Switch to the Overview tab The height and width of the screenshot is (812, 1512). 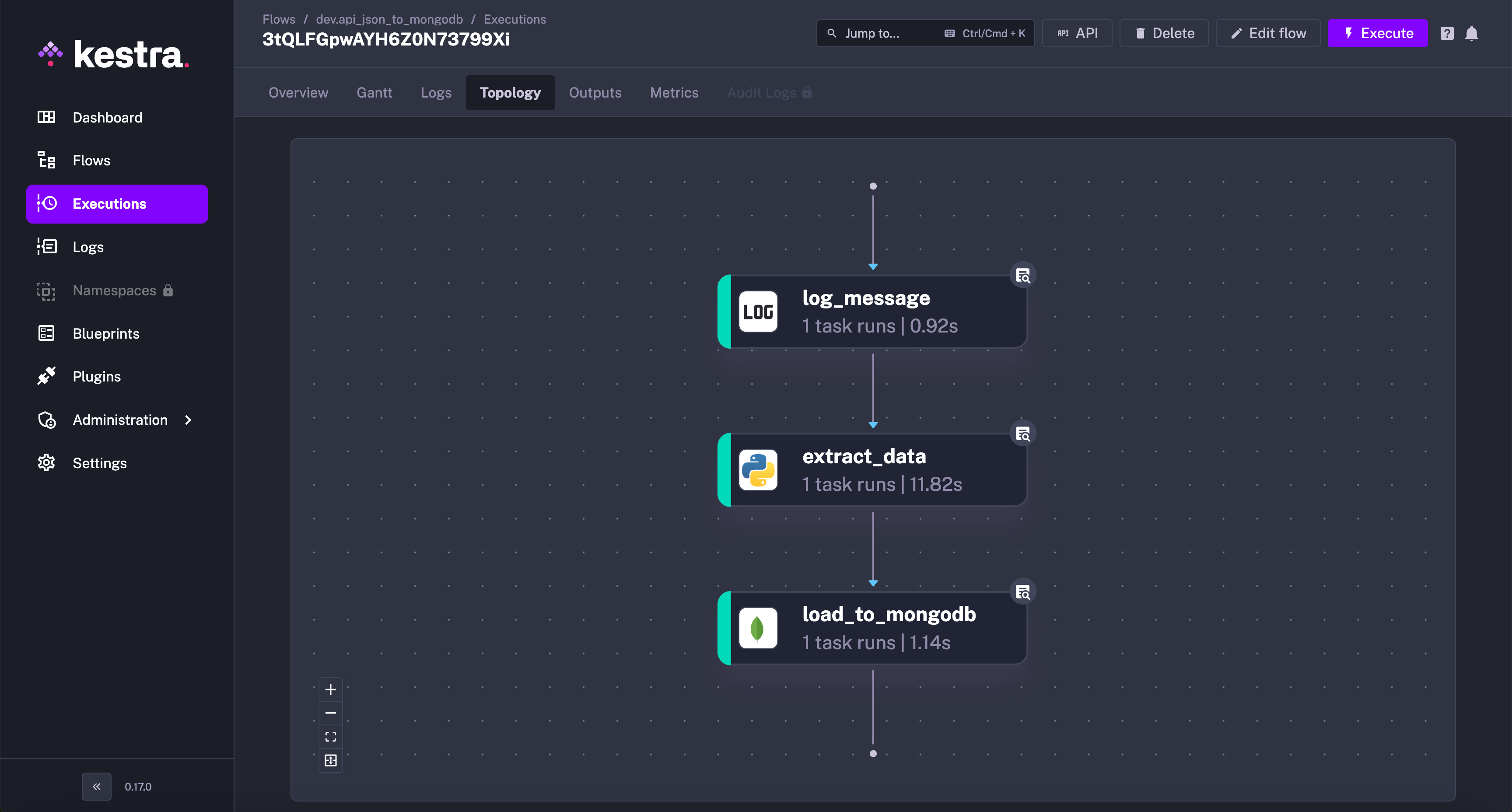coord(298,92)
